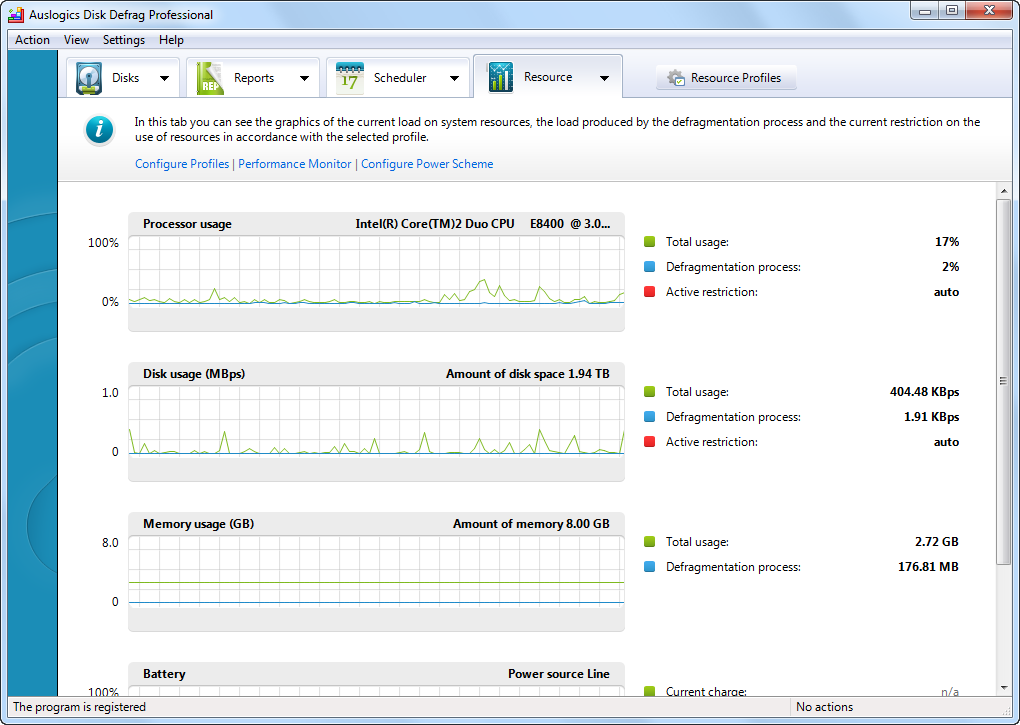
Task: Click the Processor usage panel title
Action: [x=187, y=224]
